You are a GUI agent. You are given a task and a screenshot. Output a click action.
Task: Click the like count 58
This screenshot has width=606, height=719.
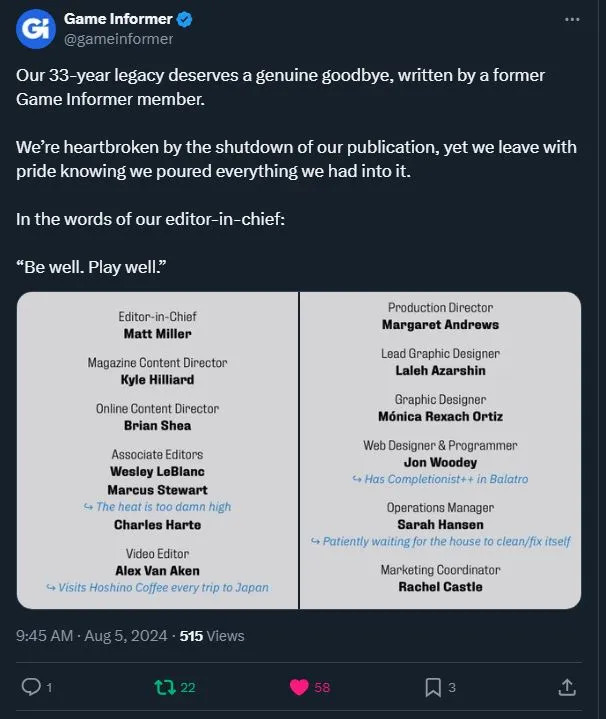click(322, 687)
